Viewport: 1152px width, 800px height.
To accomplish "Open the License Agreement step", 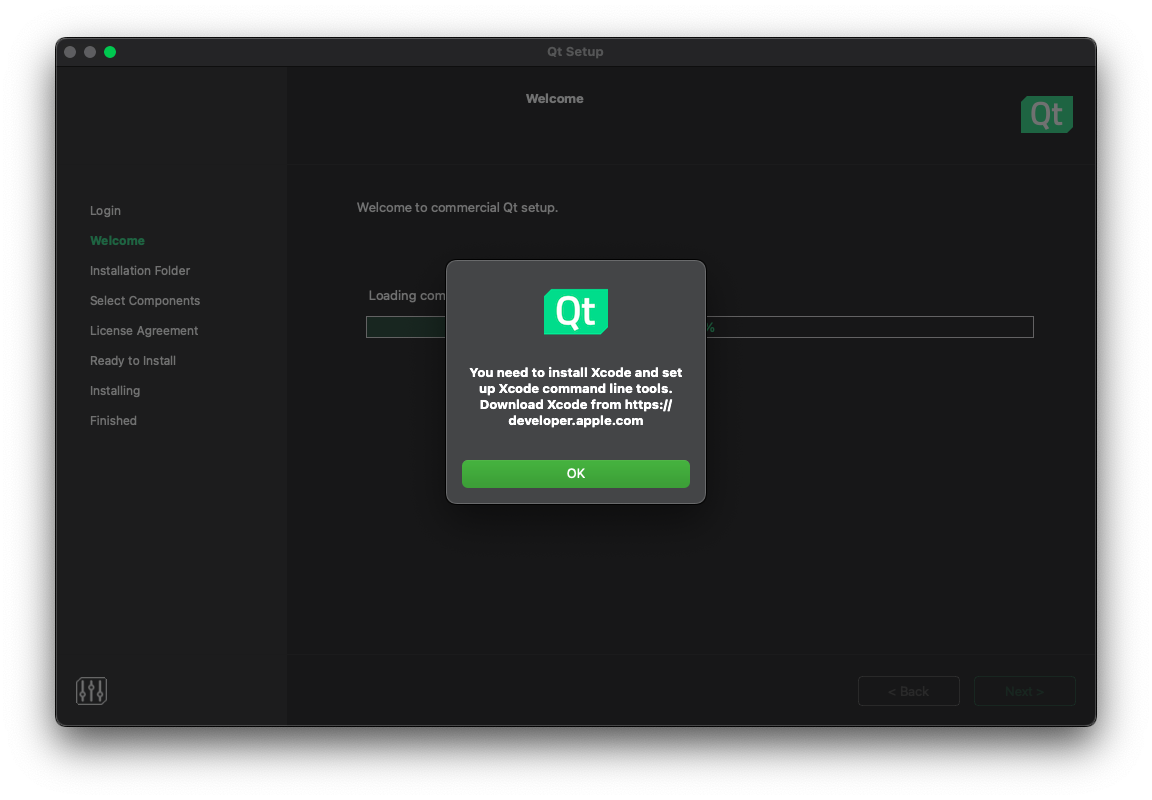I will [144, 331].
